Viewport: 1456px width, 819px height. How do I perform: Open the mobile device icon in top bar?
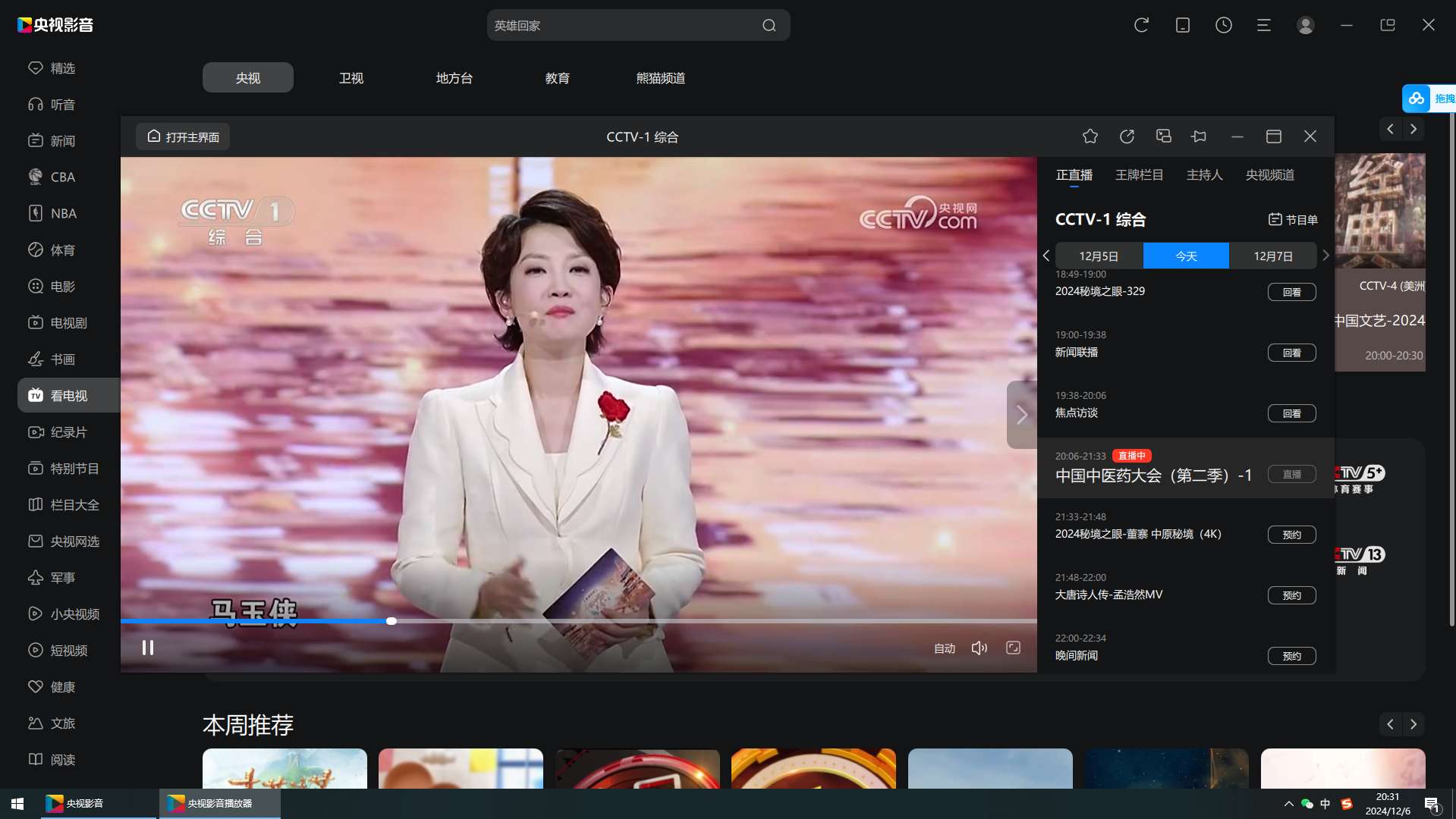click(1182, 25)
